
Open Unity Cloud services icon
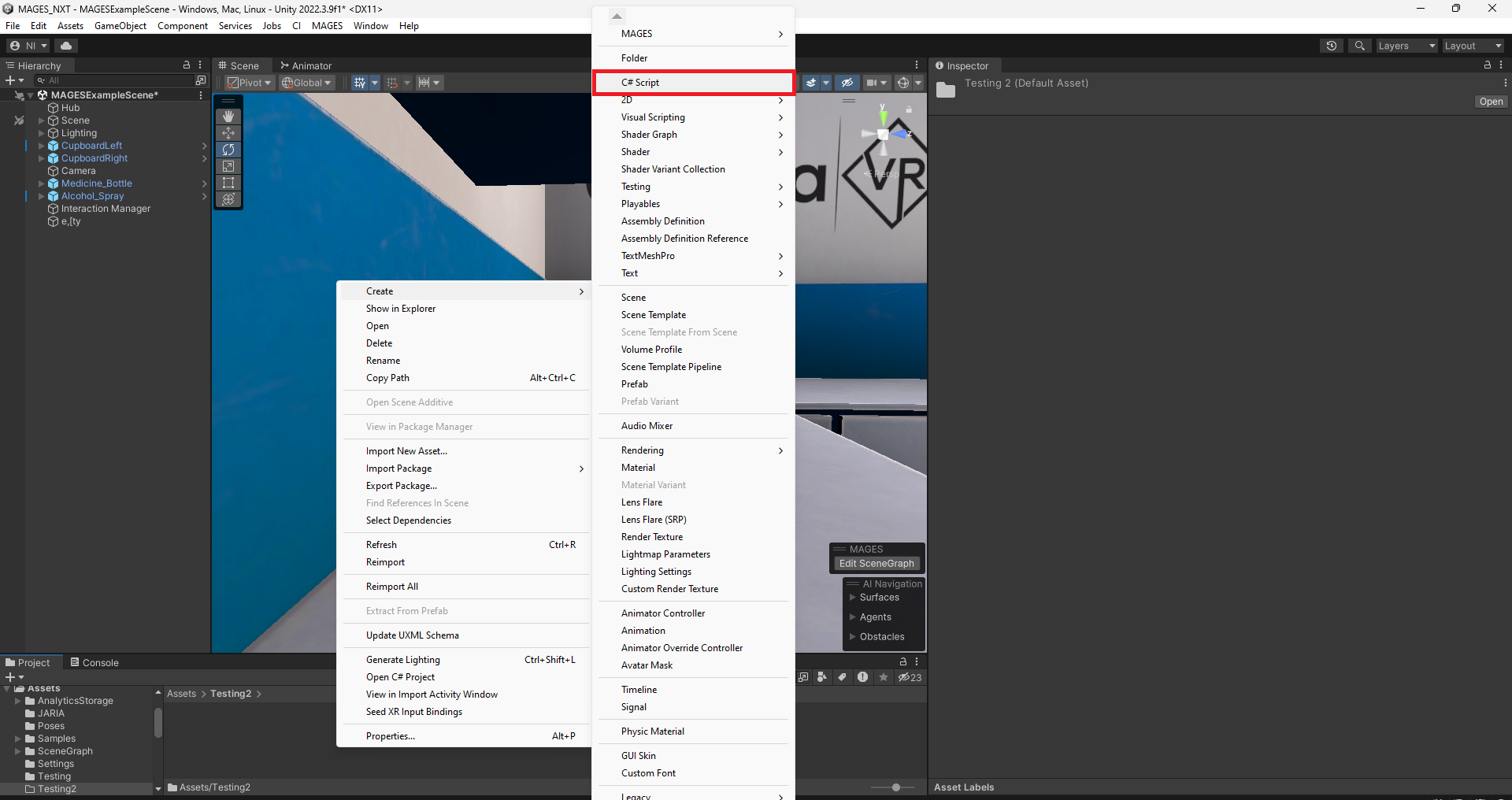(x=66, y=46)
